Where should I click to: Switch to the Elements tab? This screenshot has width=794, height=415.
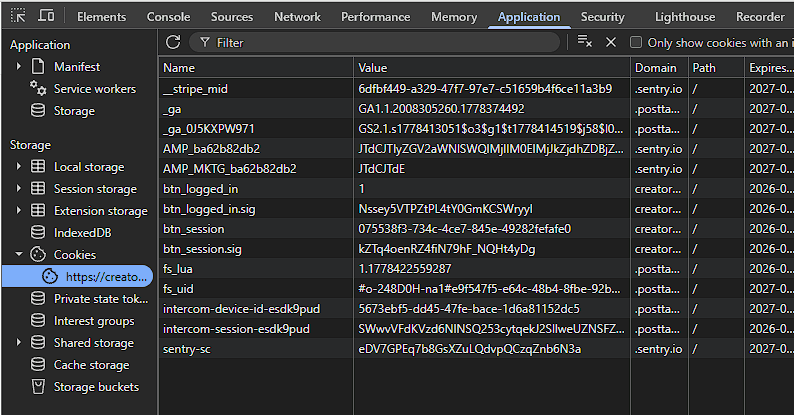101,17
